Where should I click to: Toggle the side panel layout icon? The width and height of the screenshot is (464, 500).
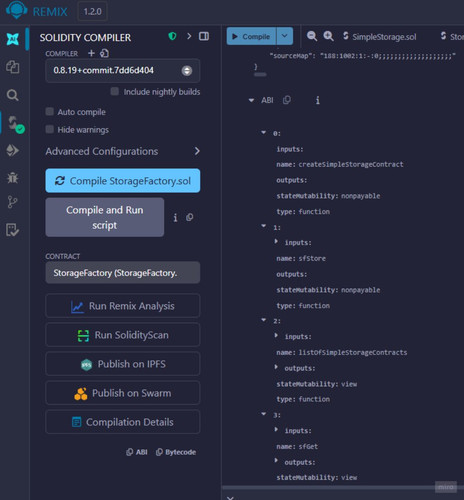coord(204,36)
